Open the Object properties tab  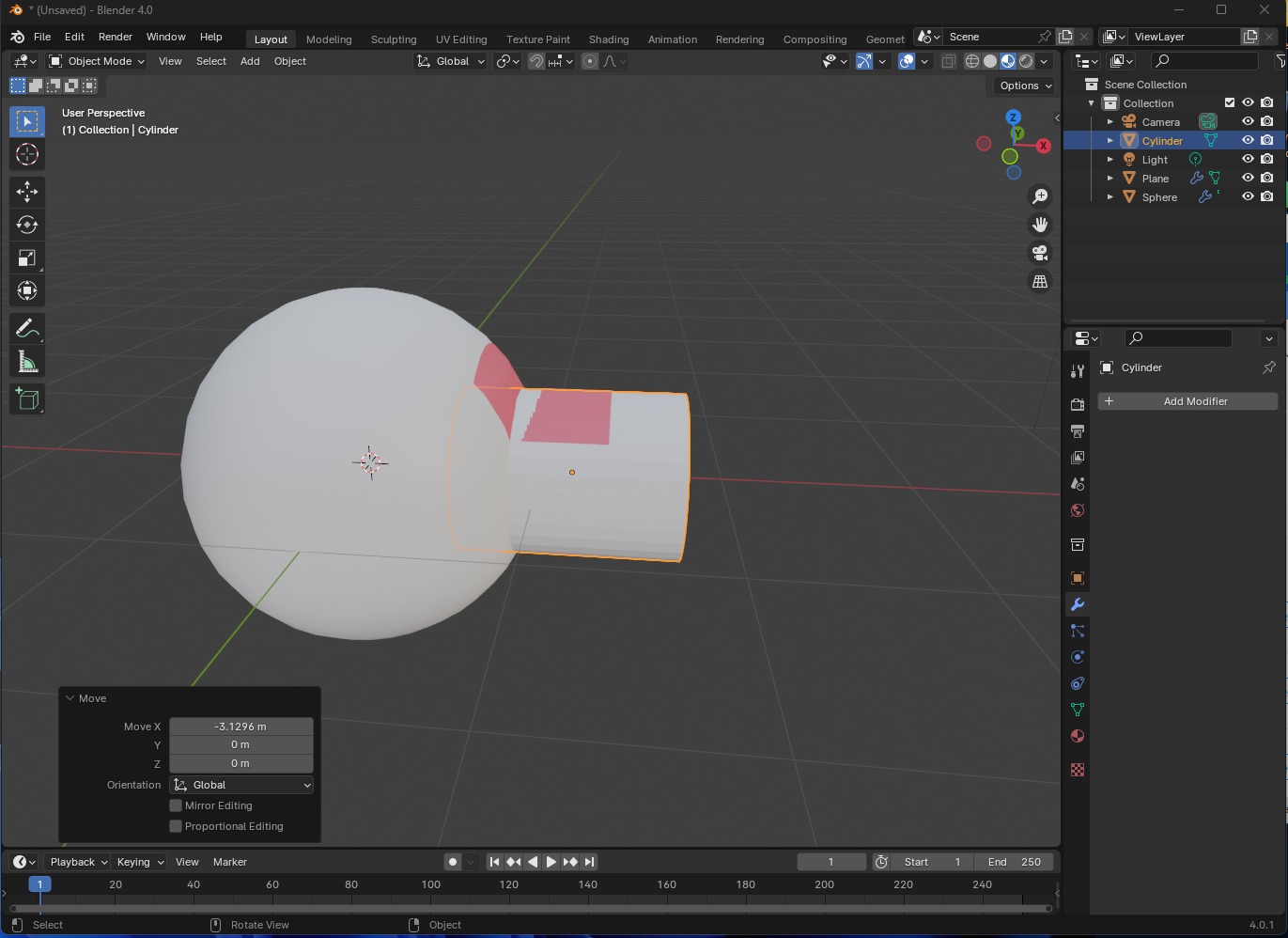point(1078,578)
